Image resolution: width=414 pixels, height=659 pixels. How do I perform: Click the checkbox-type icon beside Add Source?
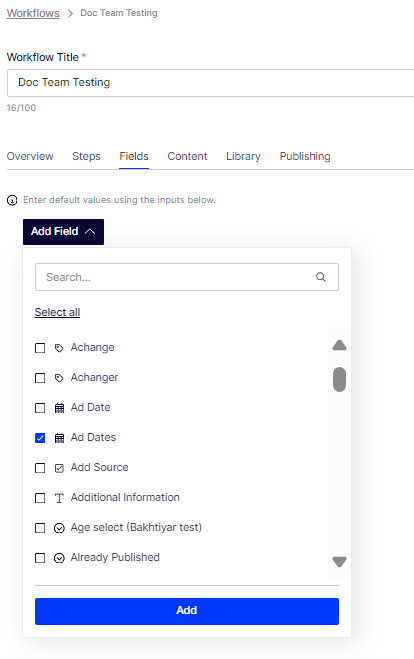tap(59, 468)
